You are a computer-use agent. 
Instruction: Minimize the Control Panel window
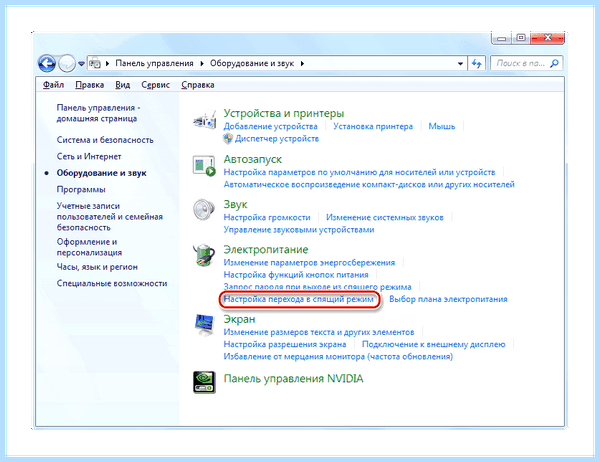(x=502, y=38)
